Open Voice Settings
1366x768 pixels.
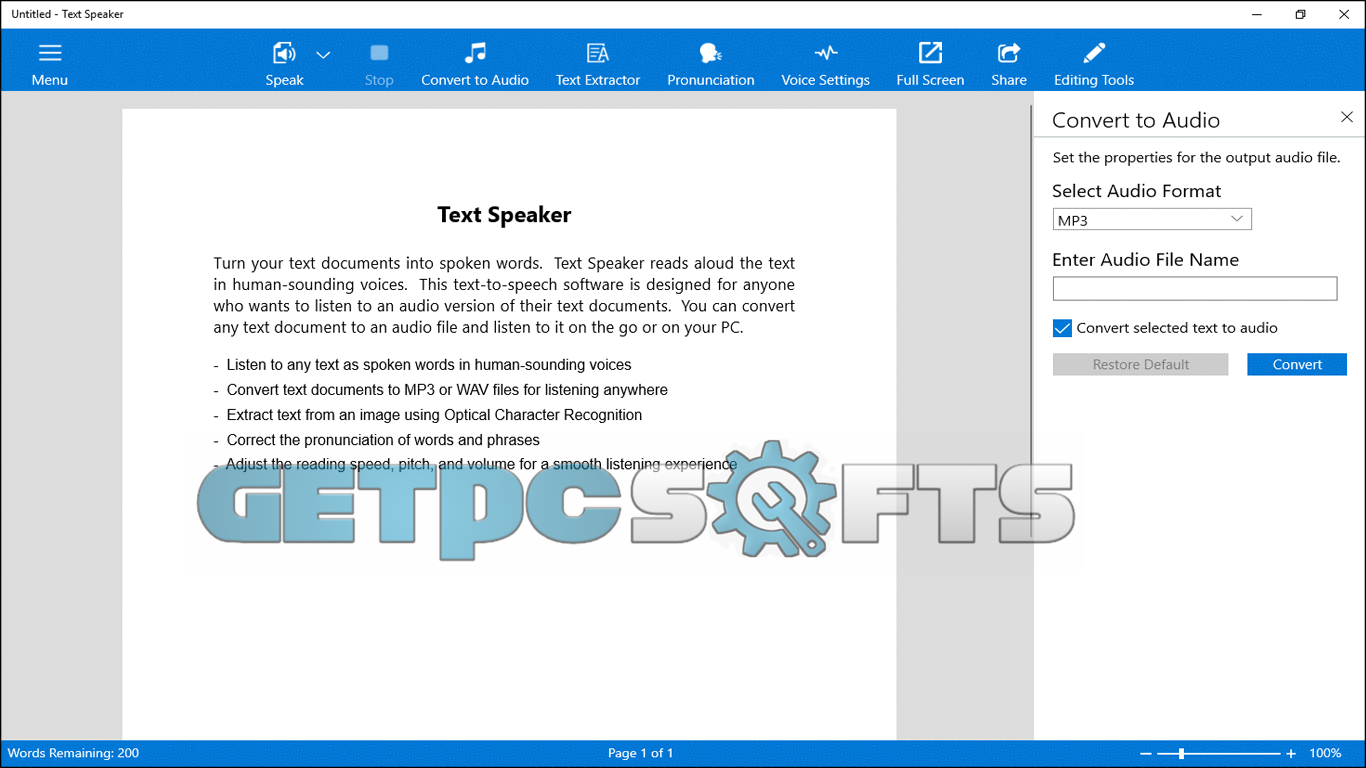(825, 64)
